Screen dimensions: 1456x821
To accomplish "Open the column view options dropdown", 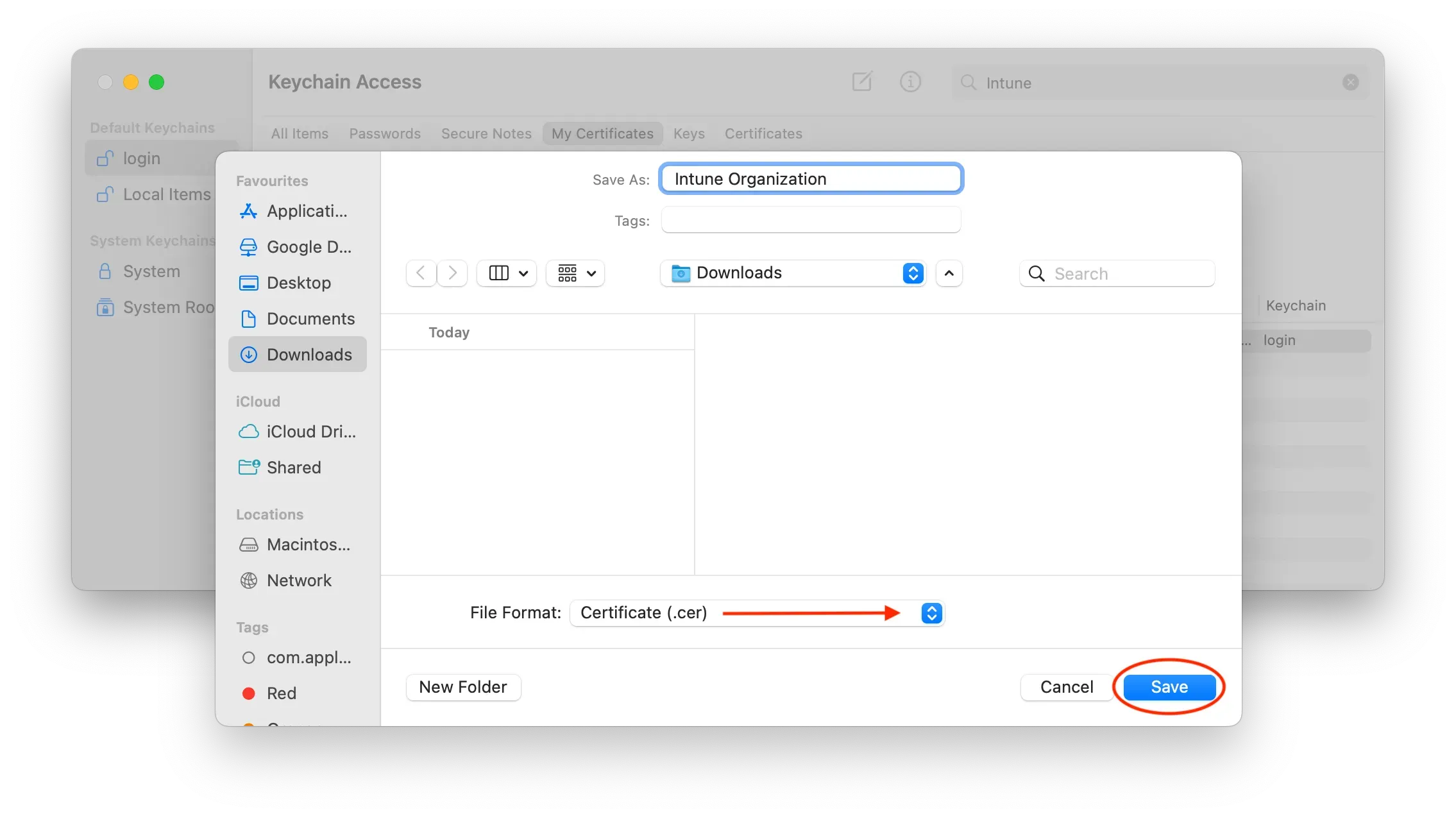I will [x=507, y=273].
